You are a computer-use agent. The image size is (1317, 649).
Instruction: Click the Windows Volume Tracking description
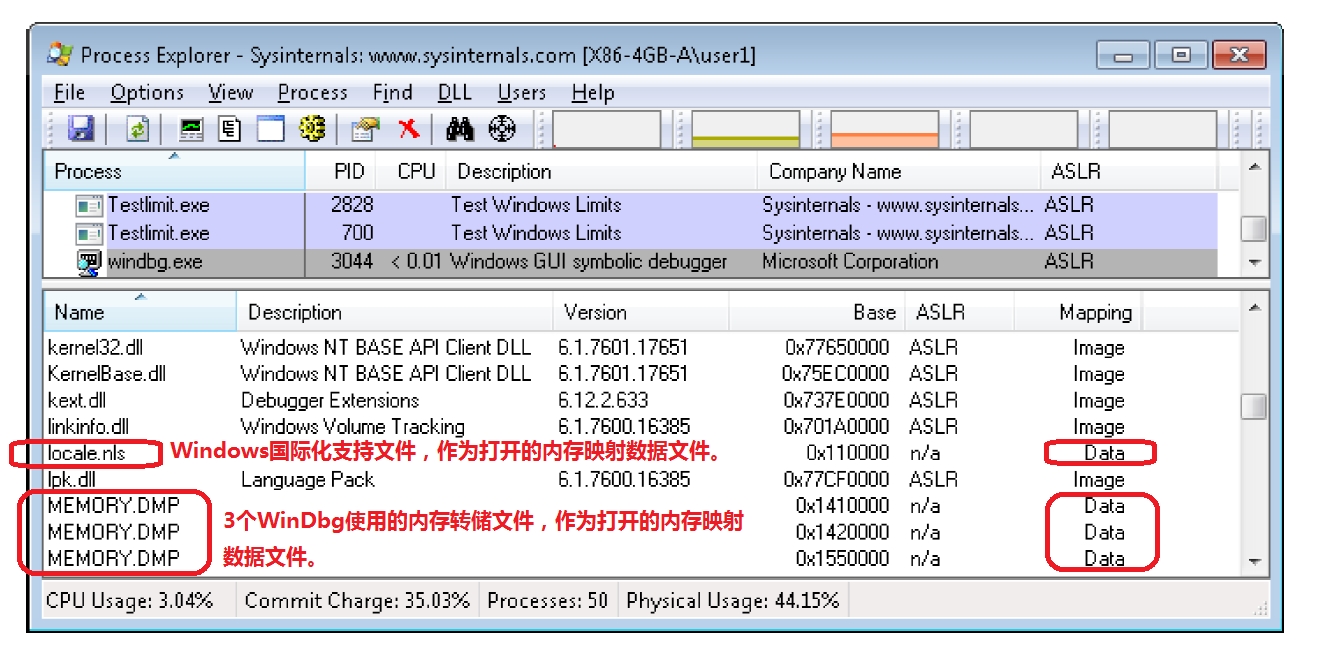[352, 426]
